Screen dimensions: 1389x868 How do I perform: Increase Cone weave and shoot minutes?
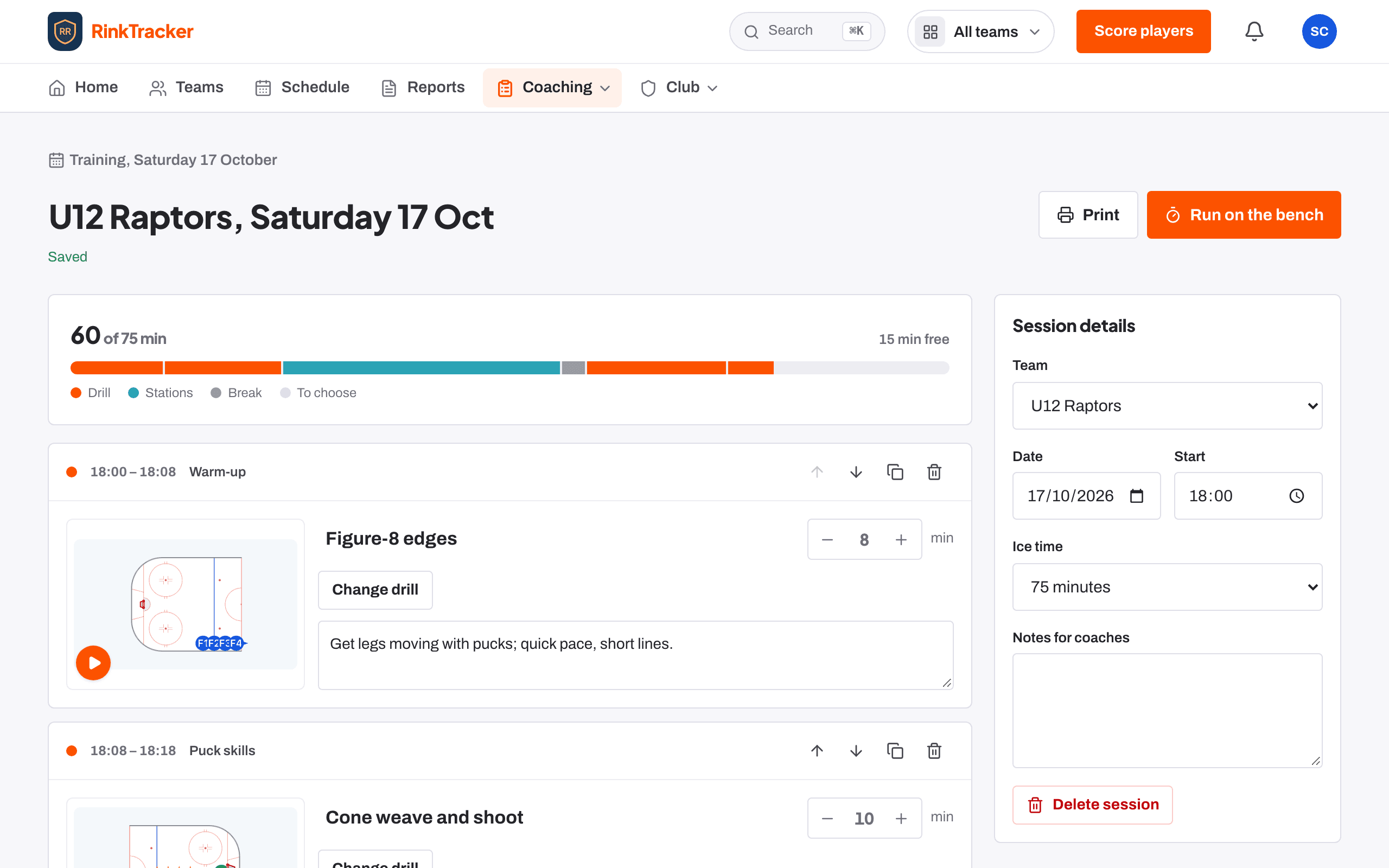coord(901,819)
